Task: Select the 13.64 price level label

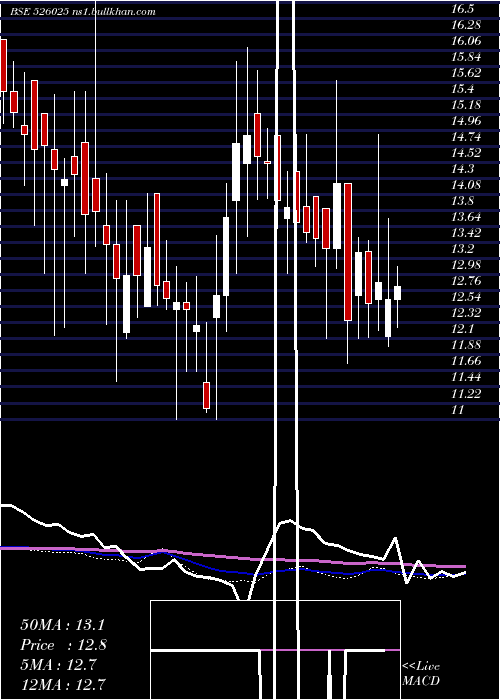Action: tap(466, 217)
